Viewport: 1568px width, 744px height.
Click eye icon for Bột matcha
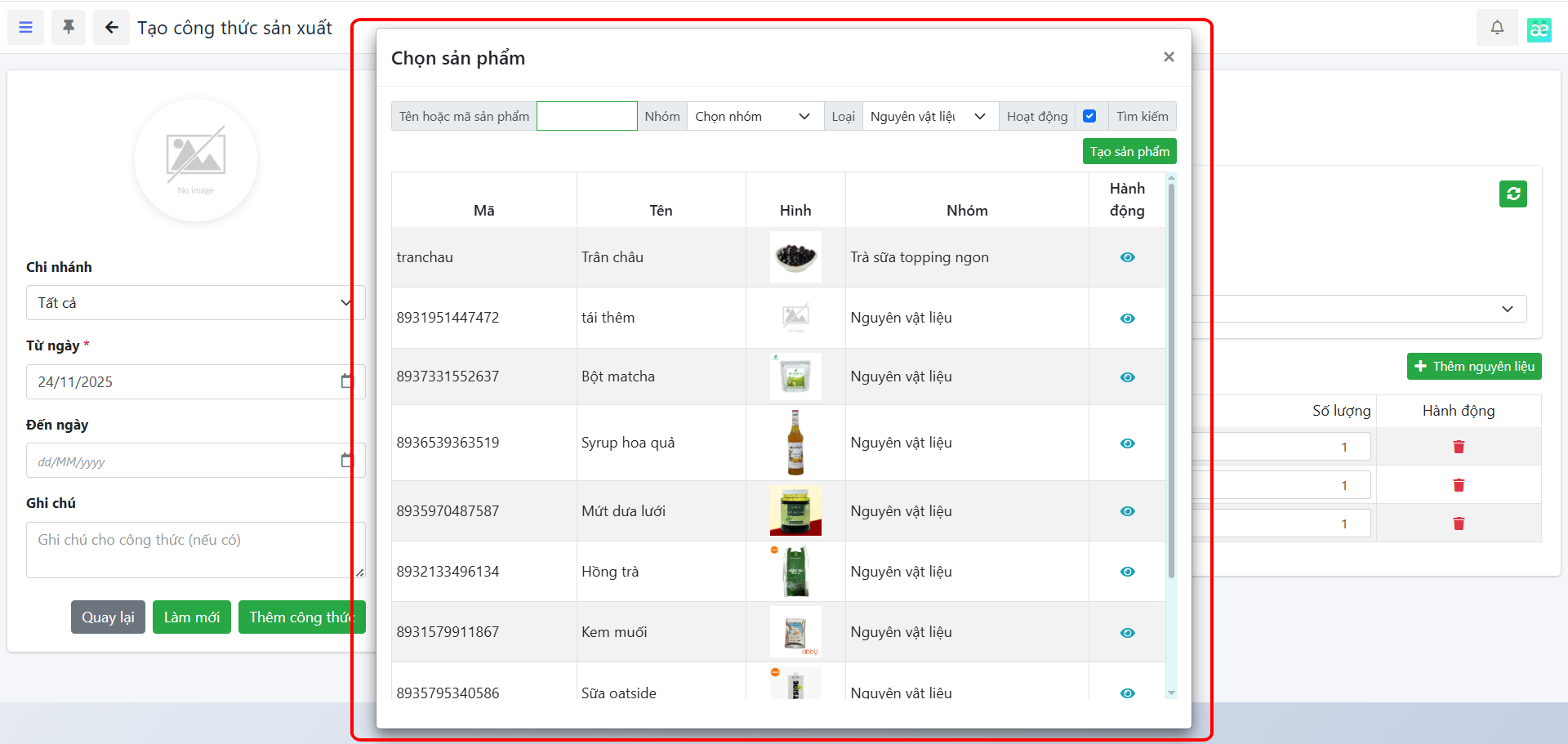pyautogui.click(x=1127, y=377)
